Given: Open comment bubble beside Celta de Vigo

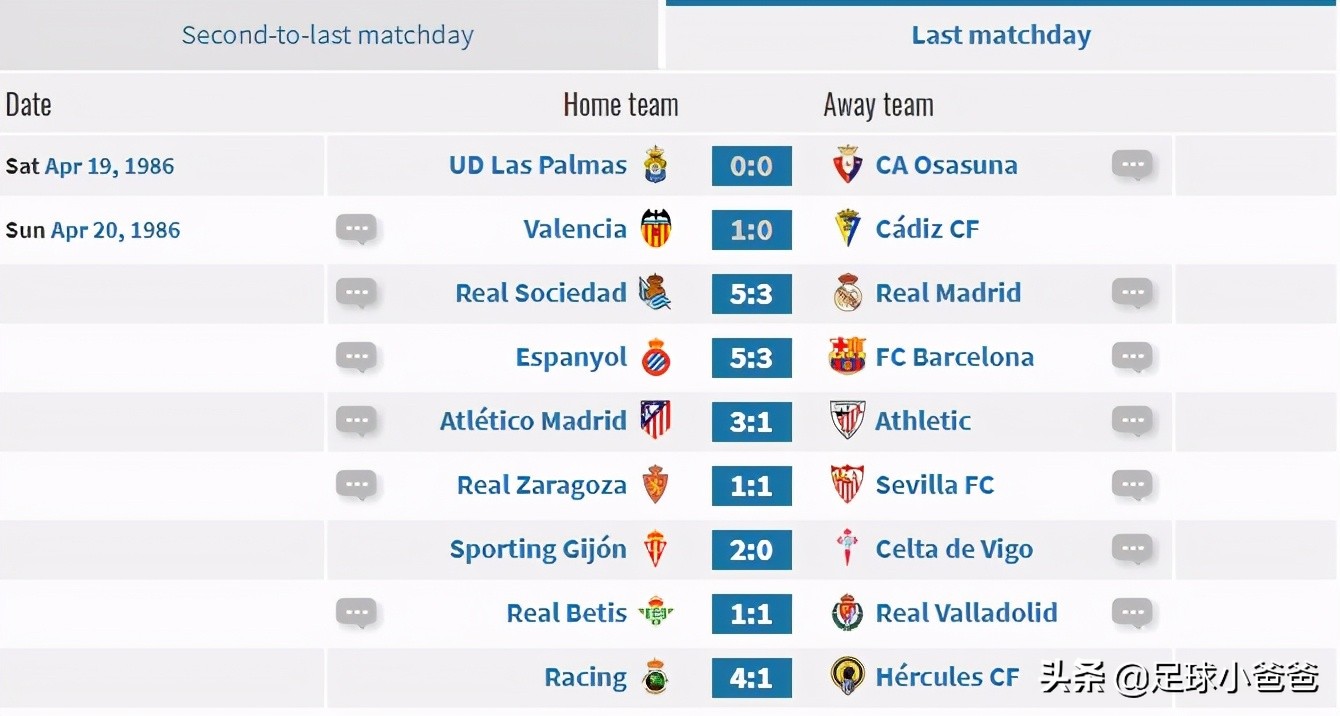Looking at the screenshot, I should (1132, 549).
